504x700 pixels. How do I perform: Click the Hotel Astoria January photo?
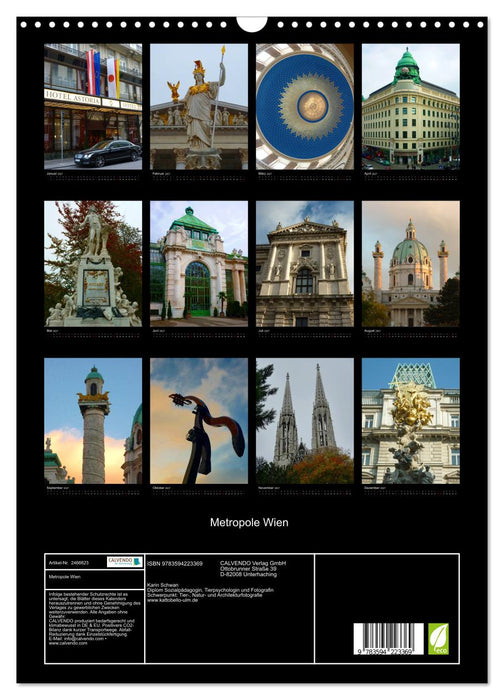(x=93, y=107)
